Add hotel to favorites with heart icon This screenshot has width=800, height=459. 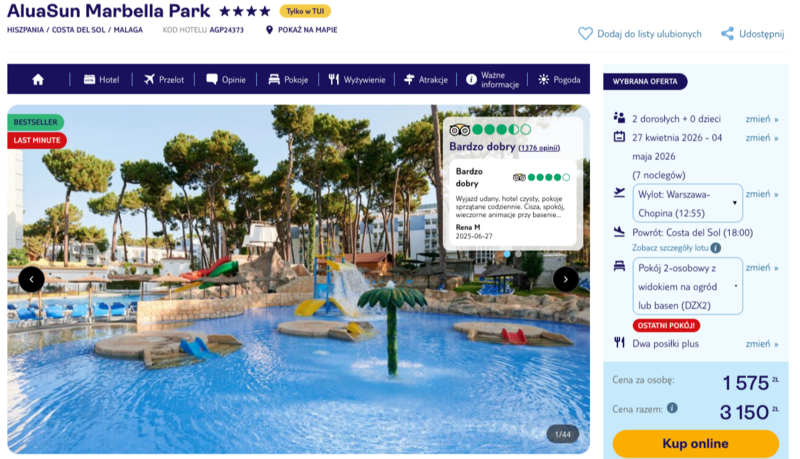click(585, 34)
